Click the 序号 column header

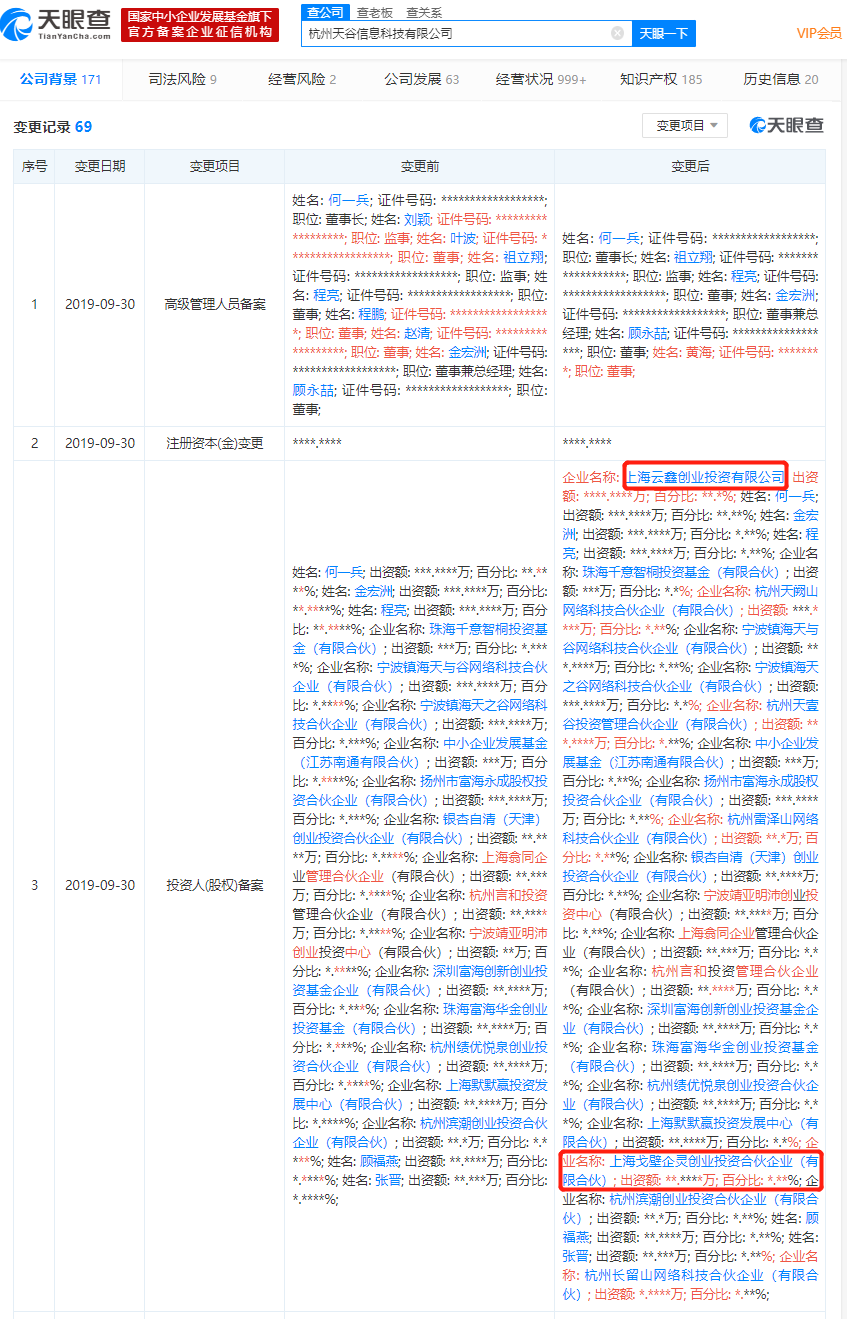[34, 166]
